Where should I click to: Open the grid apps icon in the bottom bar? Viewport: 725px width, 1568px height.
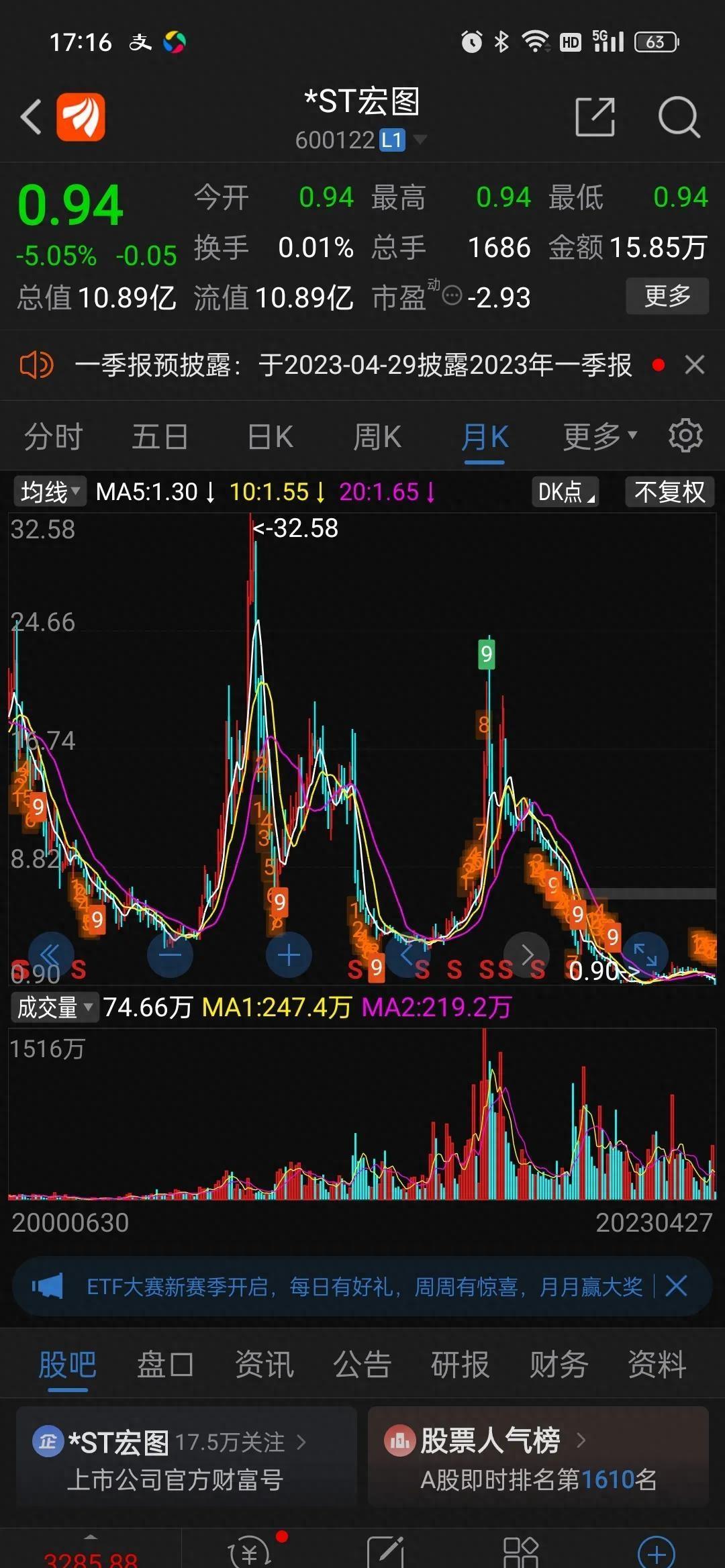(x=521, y=1552)
